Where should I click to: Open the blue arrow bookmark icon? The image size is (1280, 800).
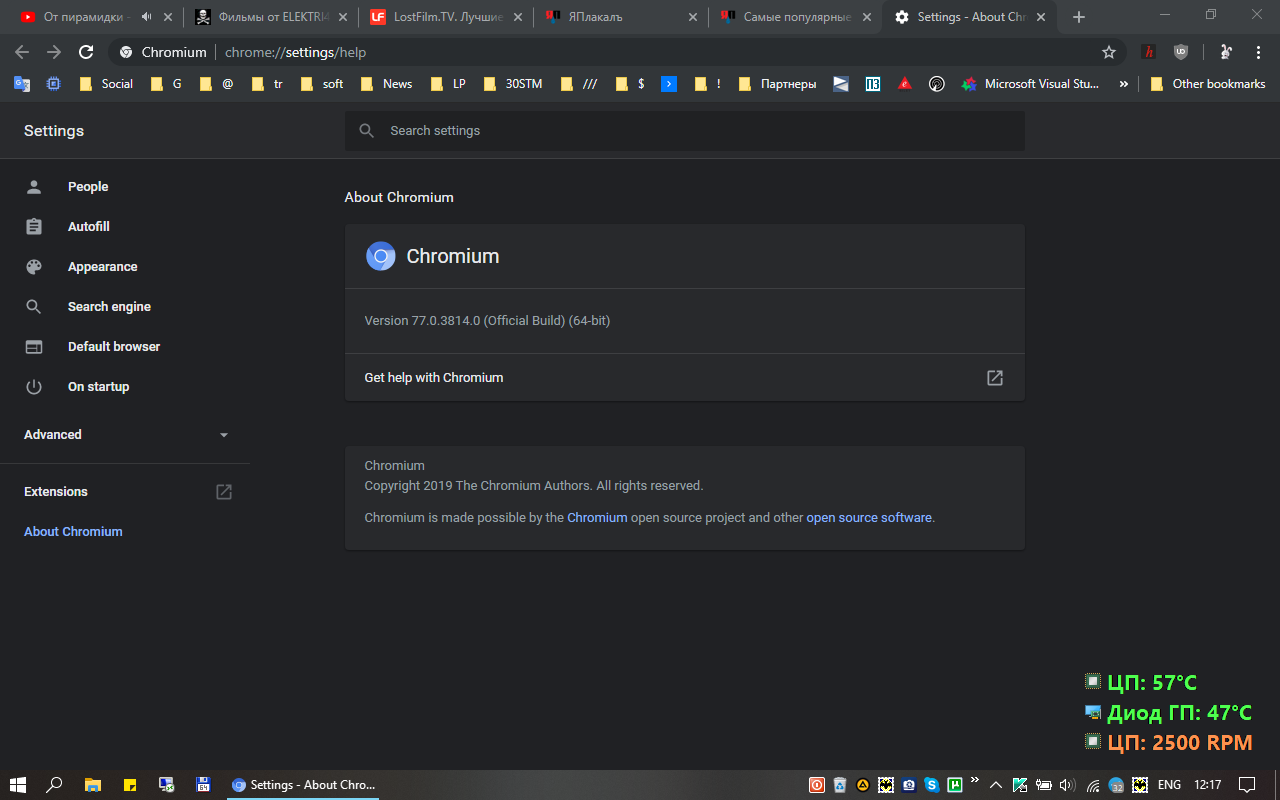pos(669,84)
